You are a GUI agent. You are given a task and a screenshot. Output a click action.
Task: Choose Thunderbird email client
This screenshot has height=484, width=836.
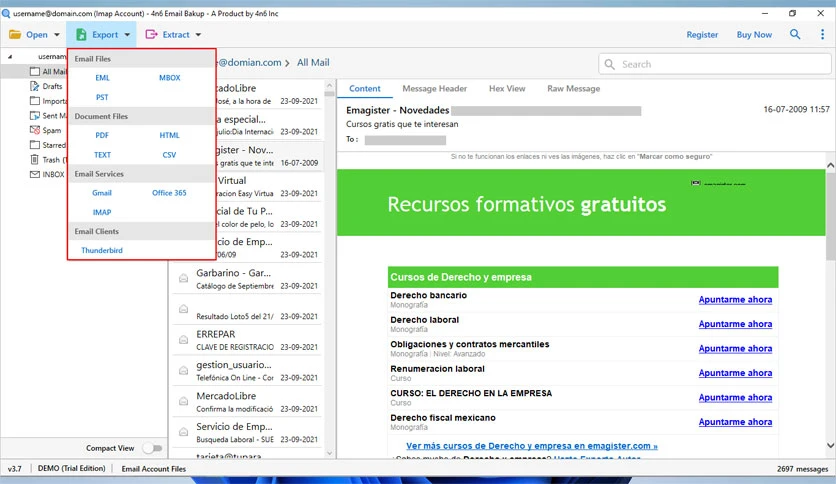[x=102, y=251]
